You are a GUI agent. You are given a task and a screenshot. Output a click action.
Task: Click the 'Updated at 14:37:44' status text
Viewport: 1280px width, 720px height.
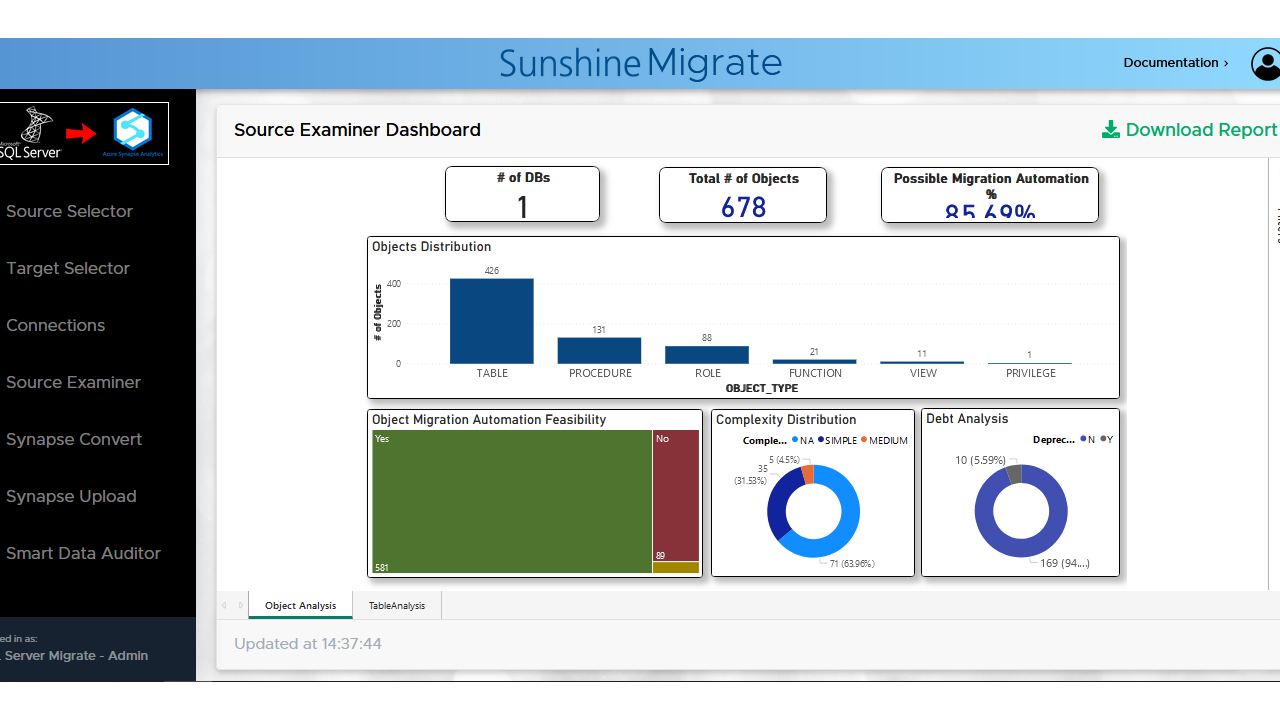click(308, 644)
